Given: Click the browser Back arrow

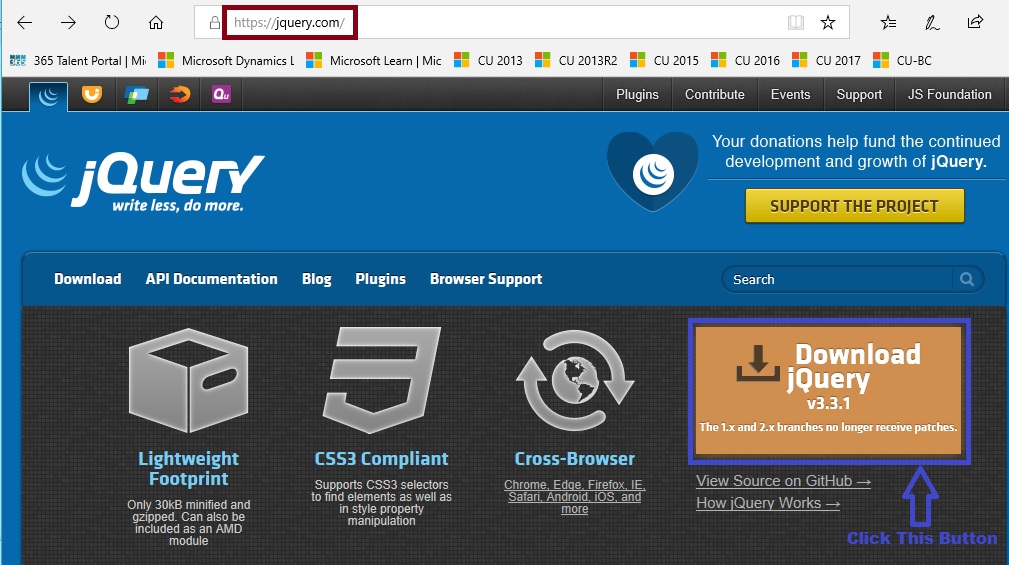Looking at the screenshot, I should (x=25, y=22).
